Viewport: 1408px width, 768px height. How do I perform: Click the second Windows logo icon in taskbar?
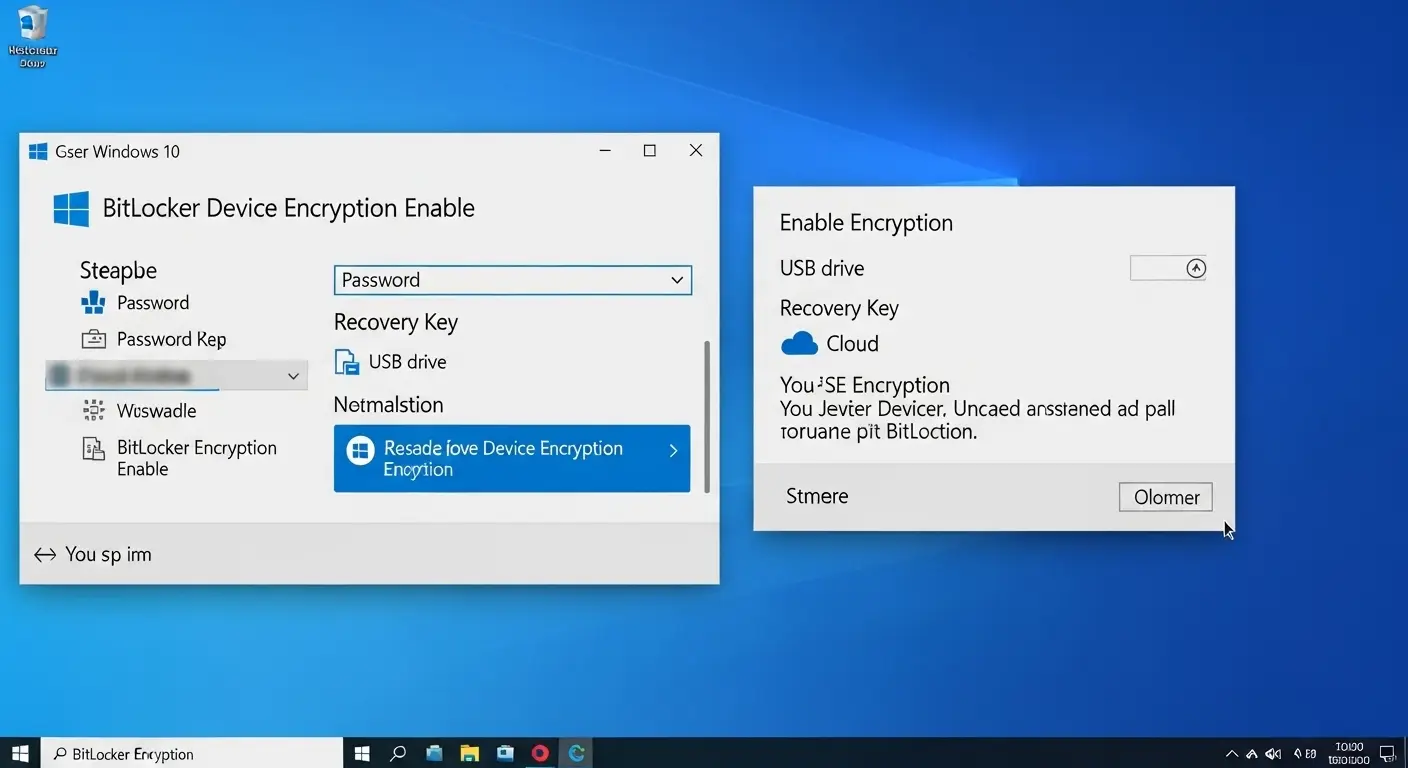[x=362, y=753]
